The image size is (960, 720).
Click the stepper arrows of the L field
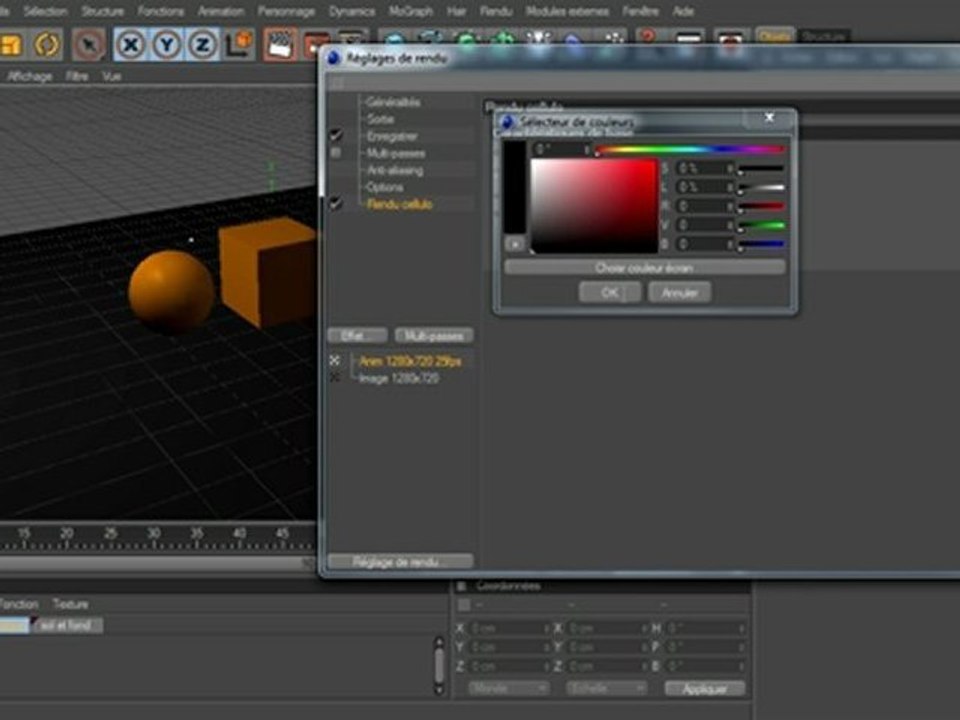pyautogui.click(x=730, y=187)
